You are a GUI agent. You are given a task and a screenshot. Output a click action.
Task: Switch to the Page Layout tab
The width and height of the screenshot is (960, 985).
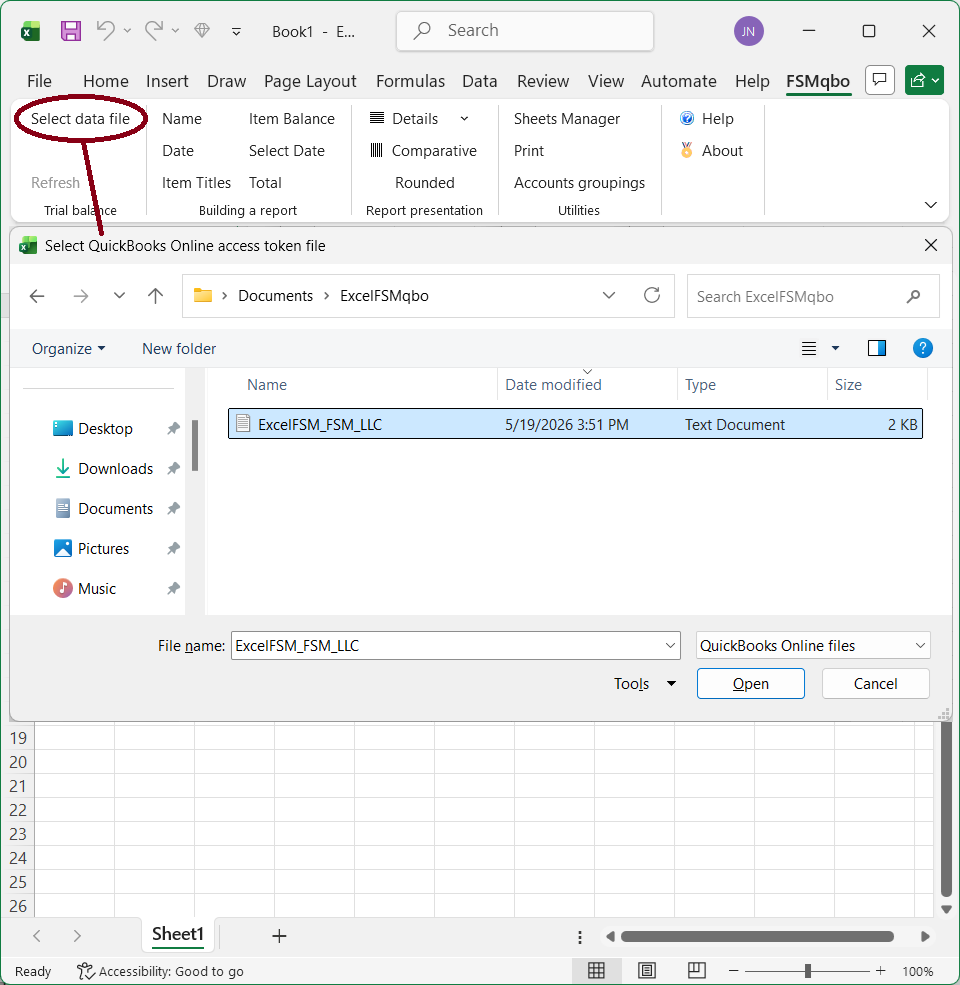tap(310, 81)
